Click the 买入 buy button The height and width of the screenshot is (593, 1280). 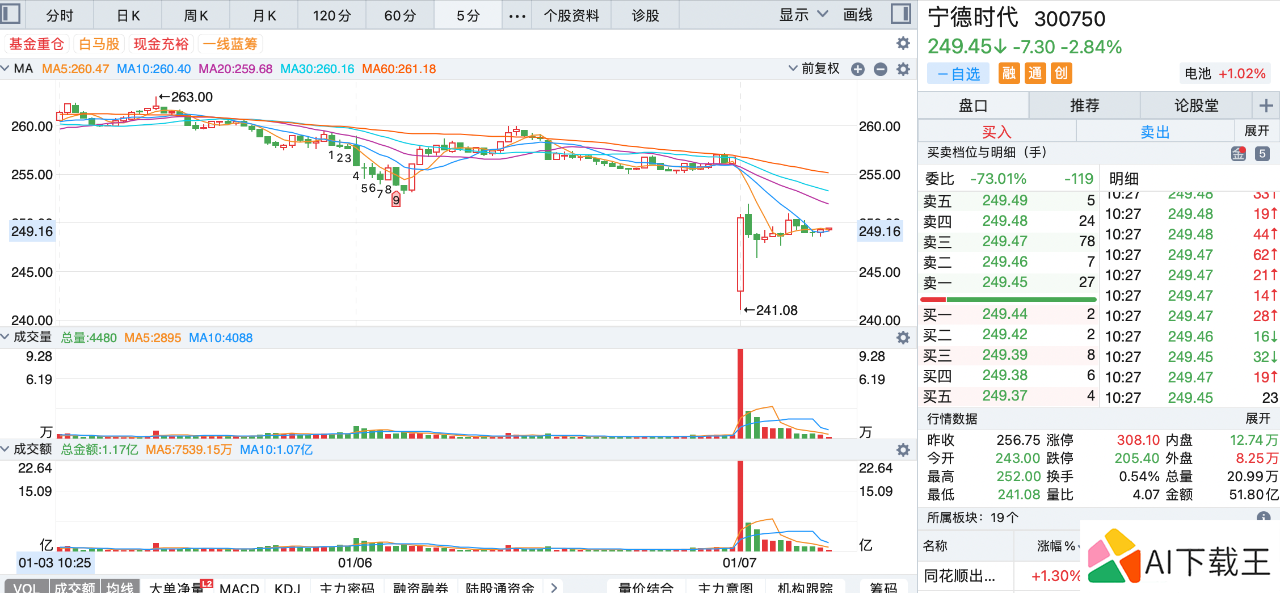click(x=996, y=131)
